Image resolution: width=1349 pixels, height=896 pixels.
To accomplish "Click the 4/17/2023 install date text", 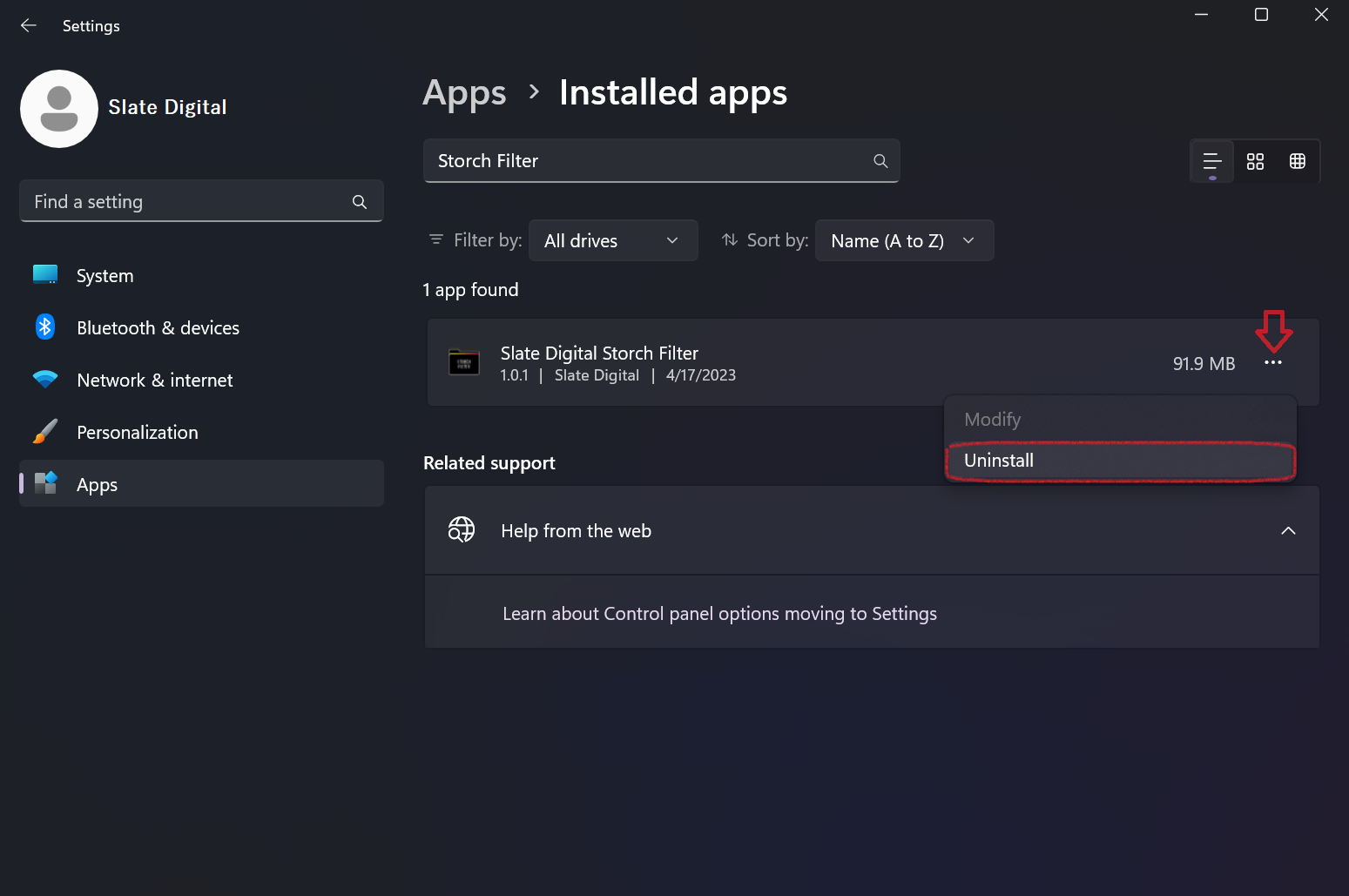I will pyautogui.click(x=701, y=375).
